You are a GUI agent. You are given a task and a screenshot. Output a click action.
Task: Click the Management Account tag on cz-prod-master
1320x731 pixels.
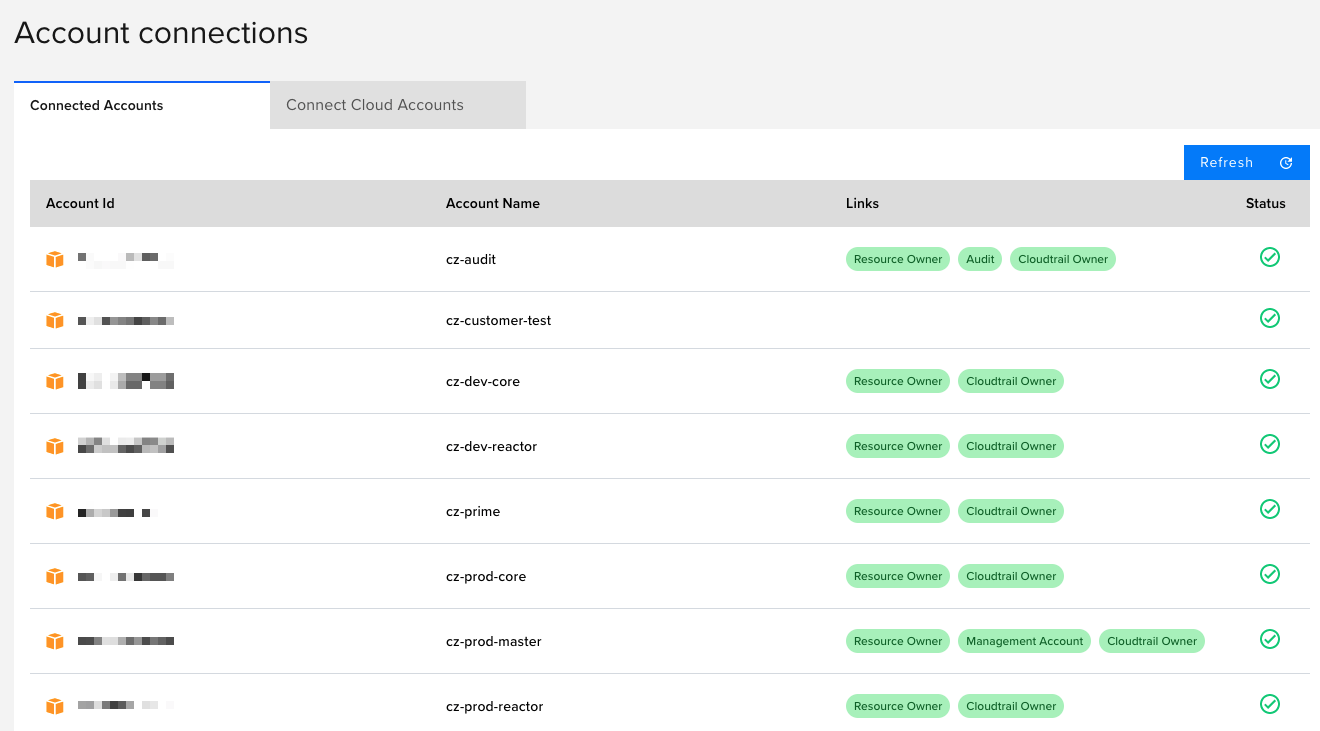click(x=1024, y=641)
